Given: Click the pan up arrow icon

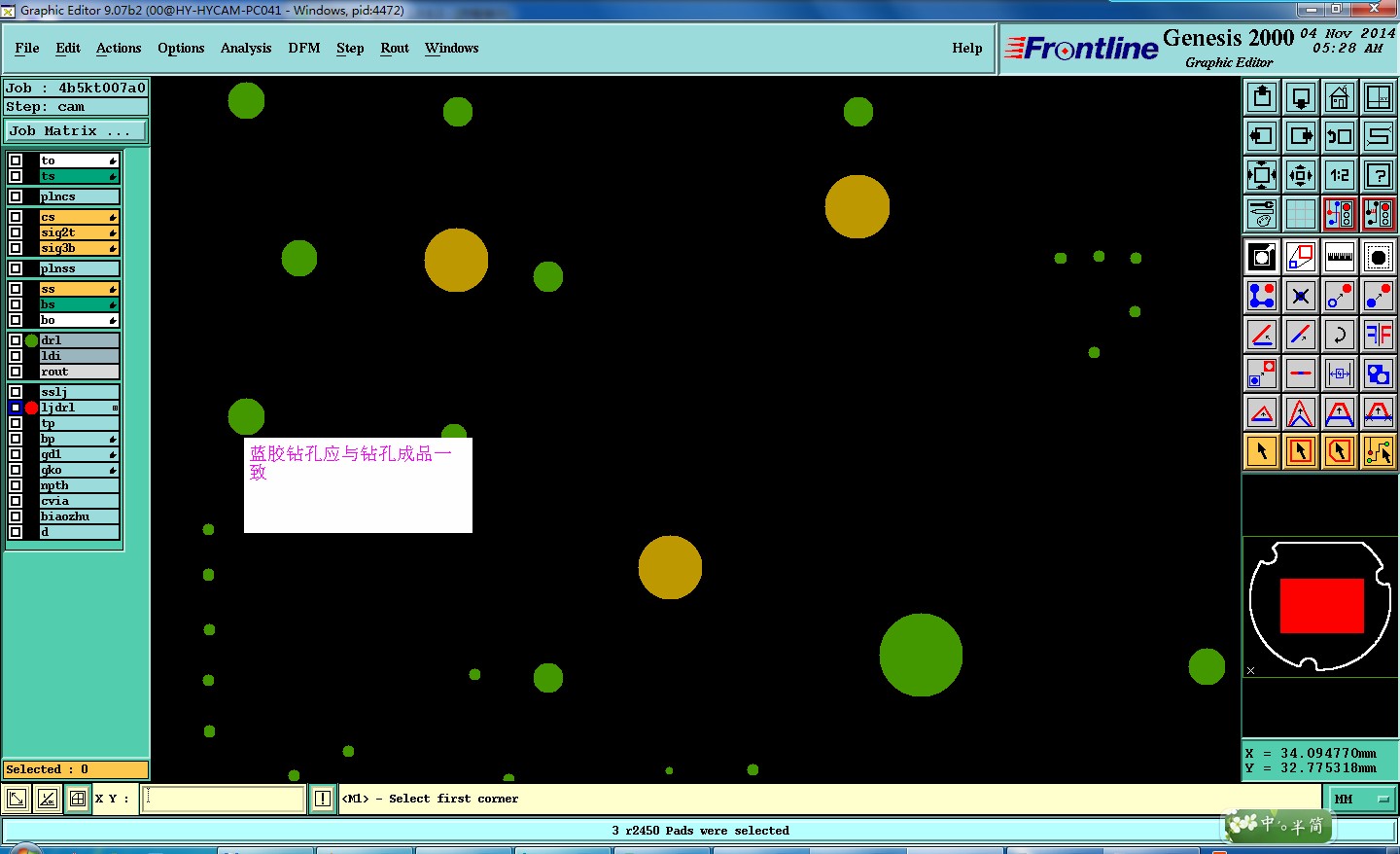Looking at the screenshot, I should coord(1262,97).
